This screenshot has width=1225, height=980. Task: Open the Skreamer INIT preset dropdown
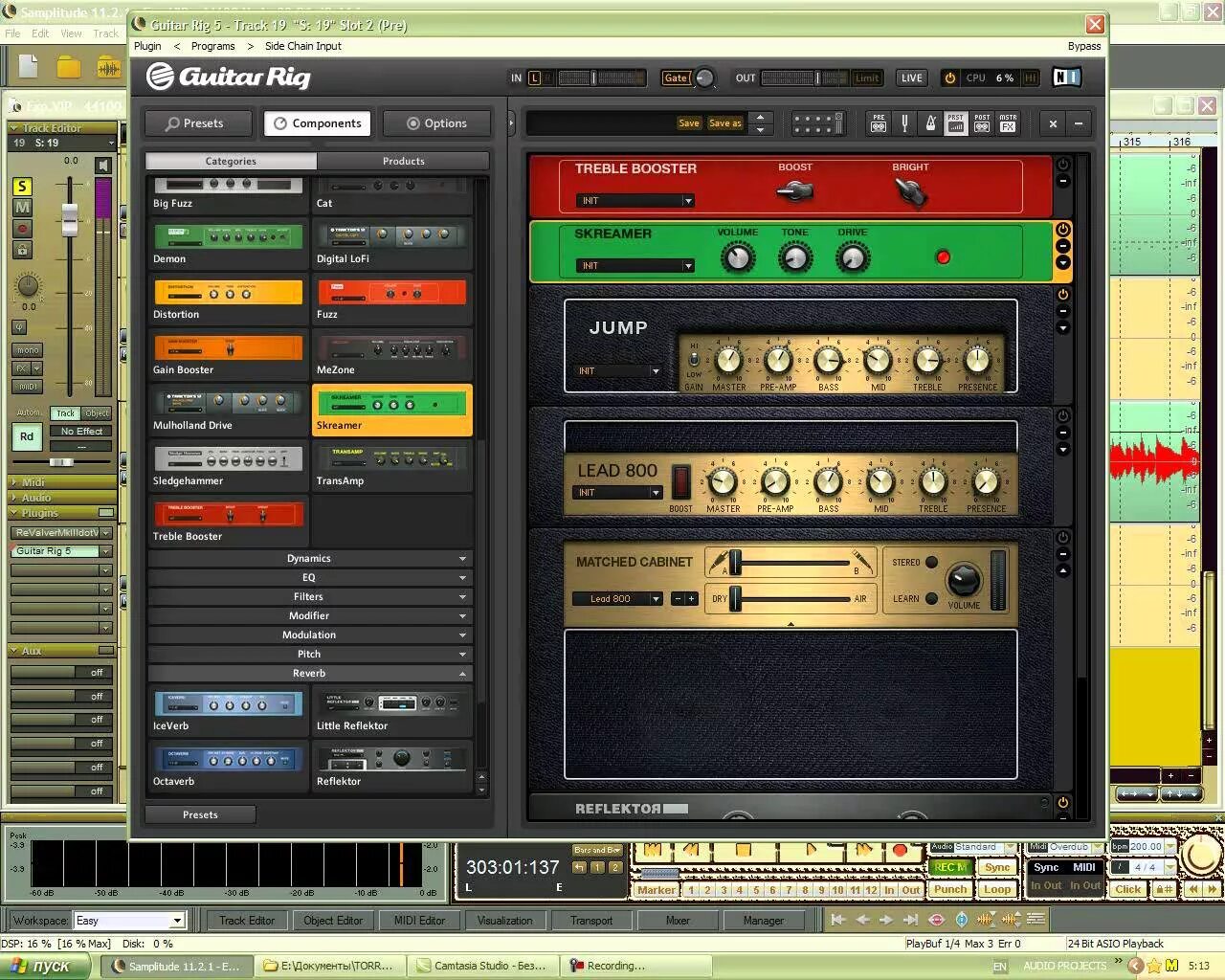click(x=635, y=265)
